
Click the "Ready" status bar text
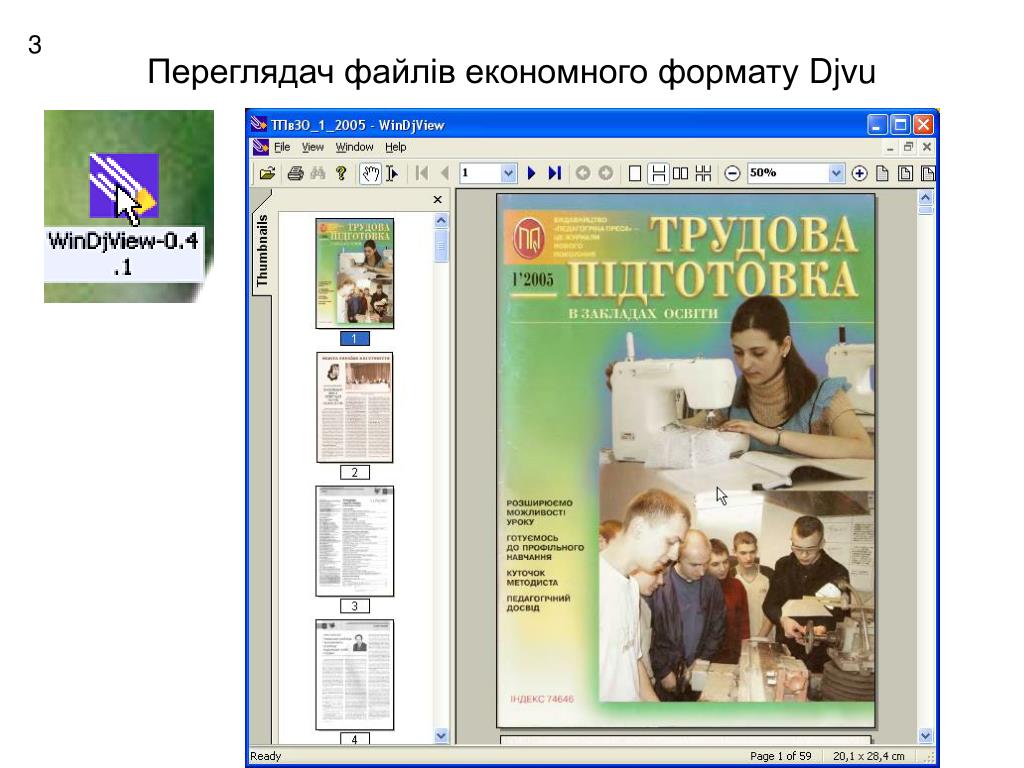pos(265,756)
